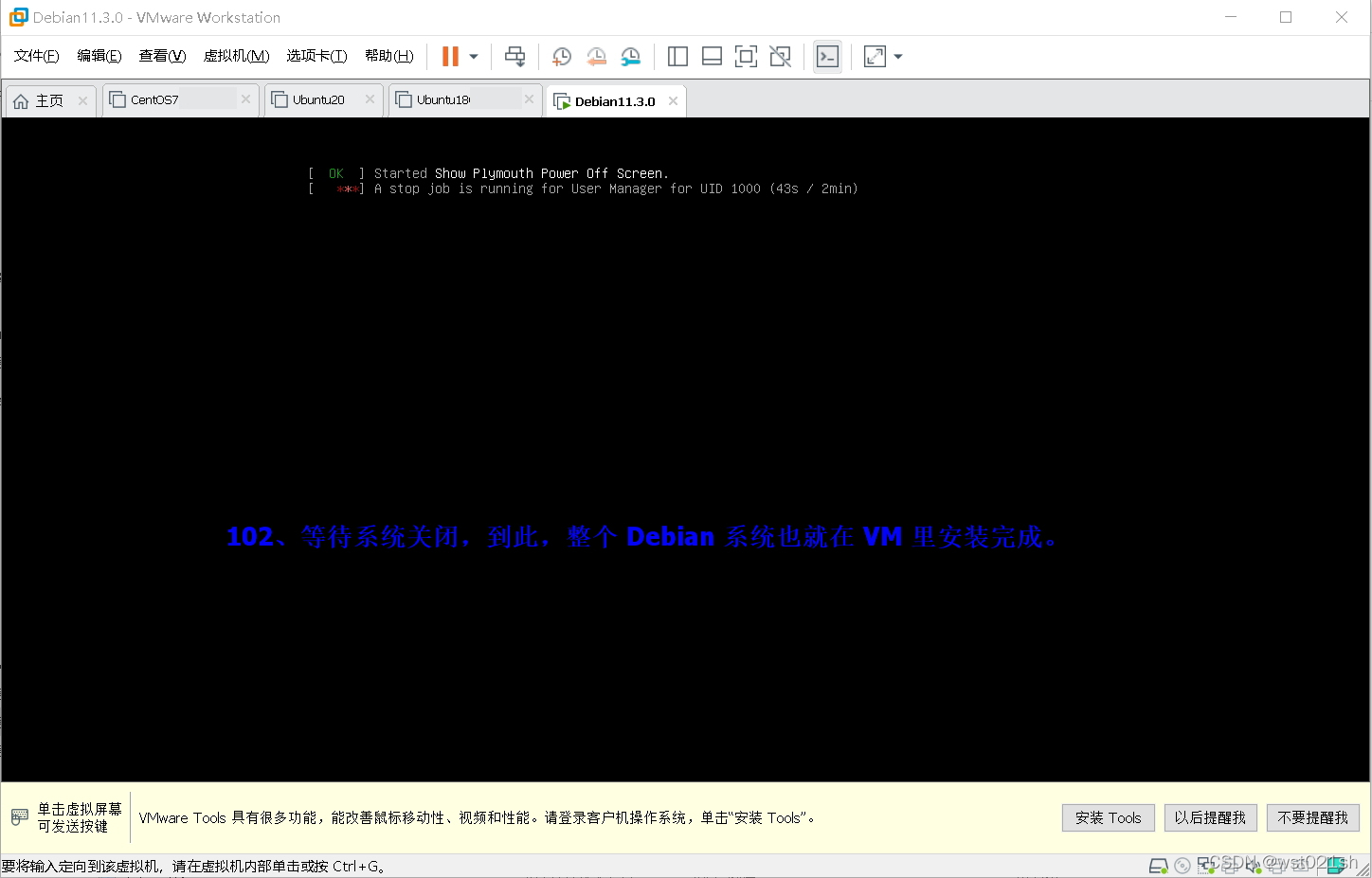This screenshot has width=1372, height=878.
Task: Open the 选项卡(T) menu
Action: (x=316, y=56)
